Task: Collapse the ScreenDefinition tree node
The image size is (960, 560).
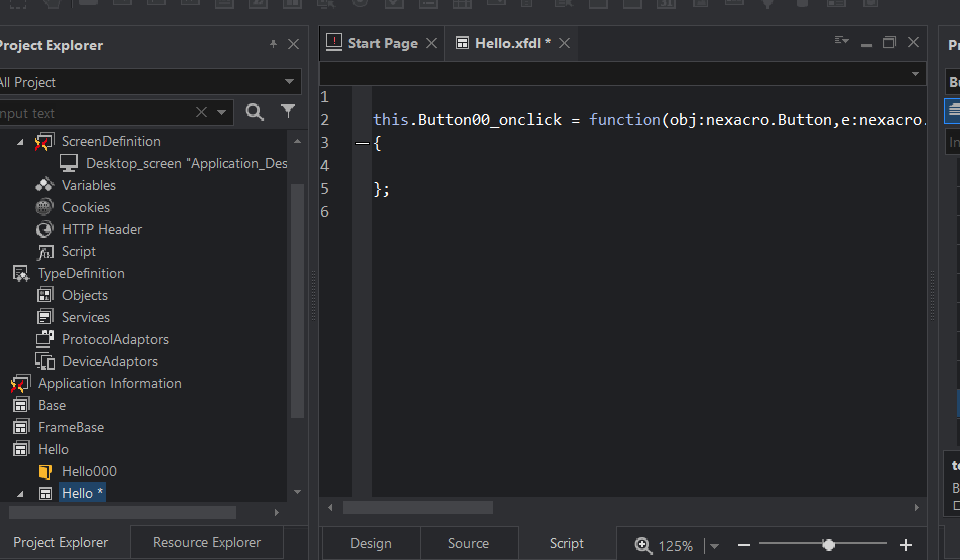Action: point(20,142)
